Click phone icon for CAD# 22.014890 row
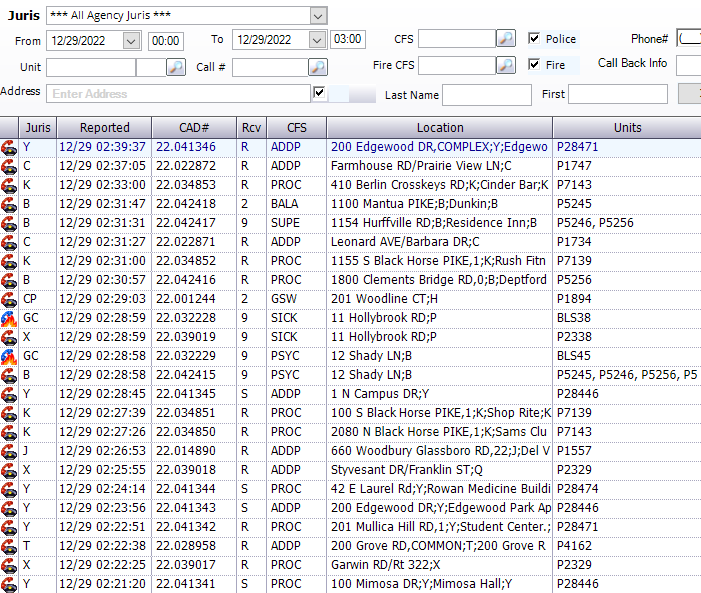The height and width of the screenshot is (593, 701). pos(9,452)
